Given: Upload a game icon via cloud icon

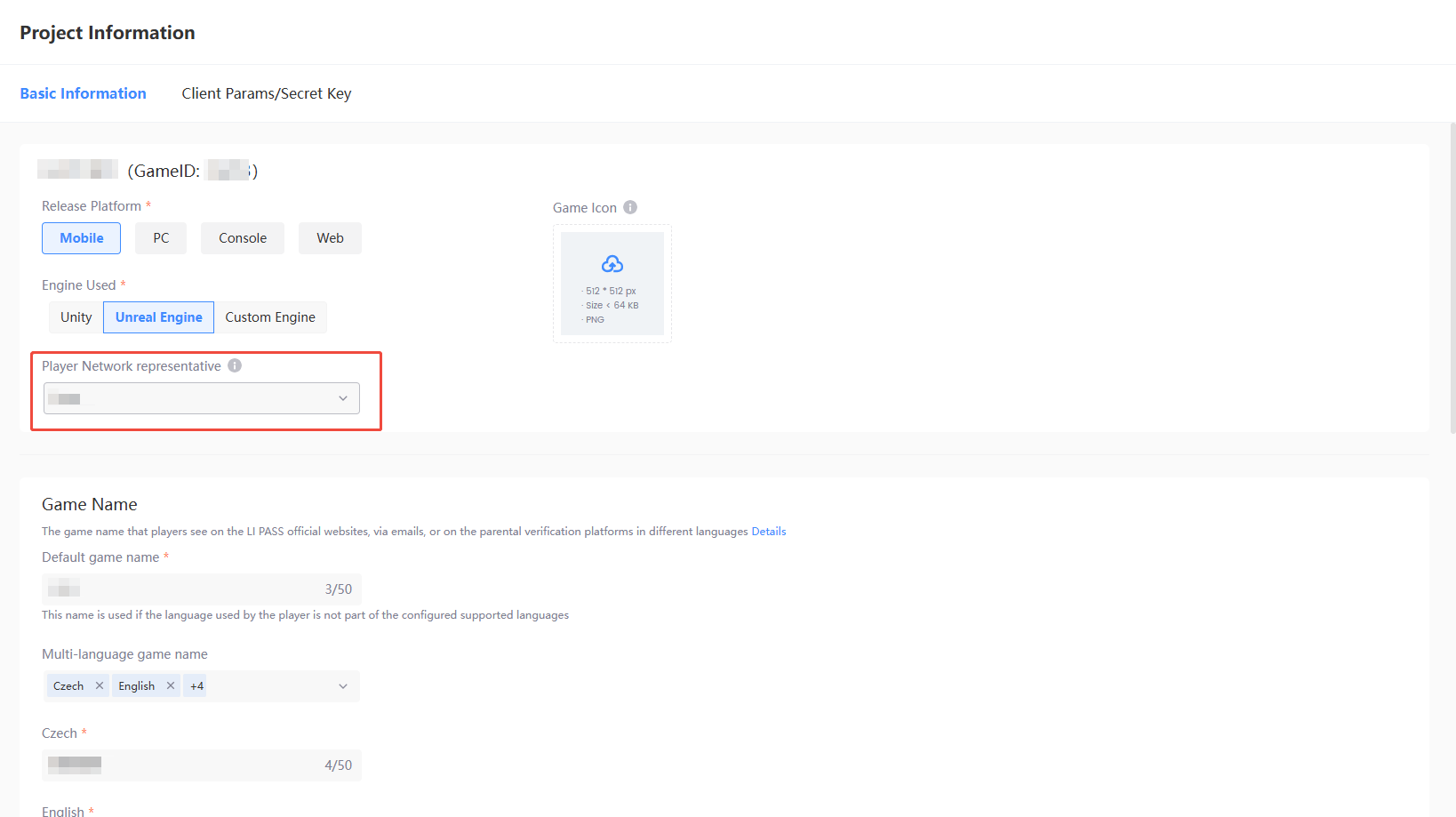Looking at the screenshot, I should point(612,264).
